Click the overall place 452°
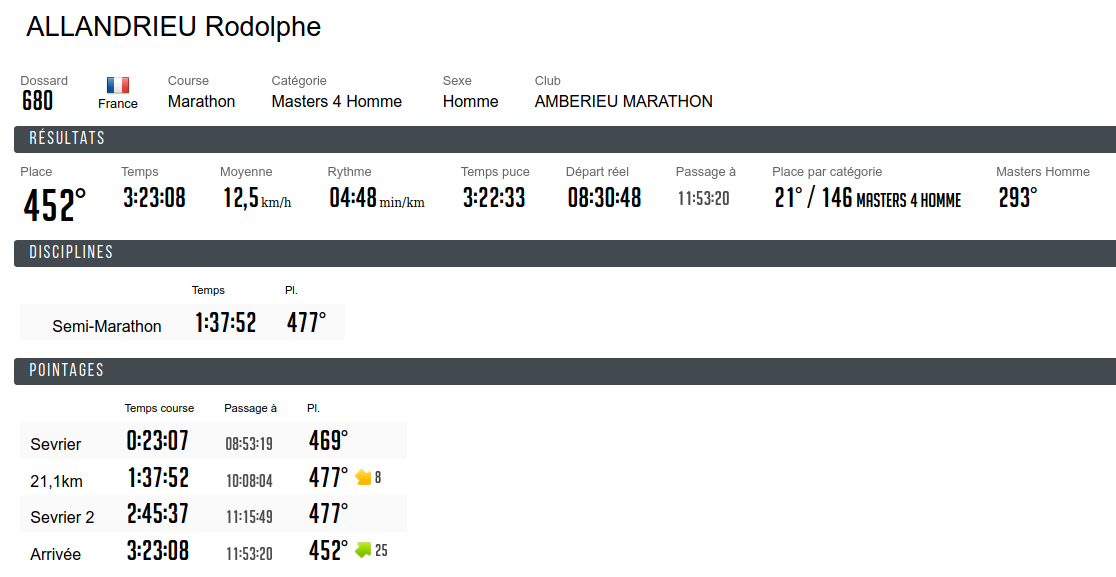Image resolution: width=1116 pixels, height=577 pixels. [x=55, y=206]
